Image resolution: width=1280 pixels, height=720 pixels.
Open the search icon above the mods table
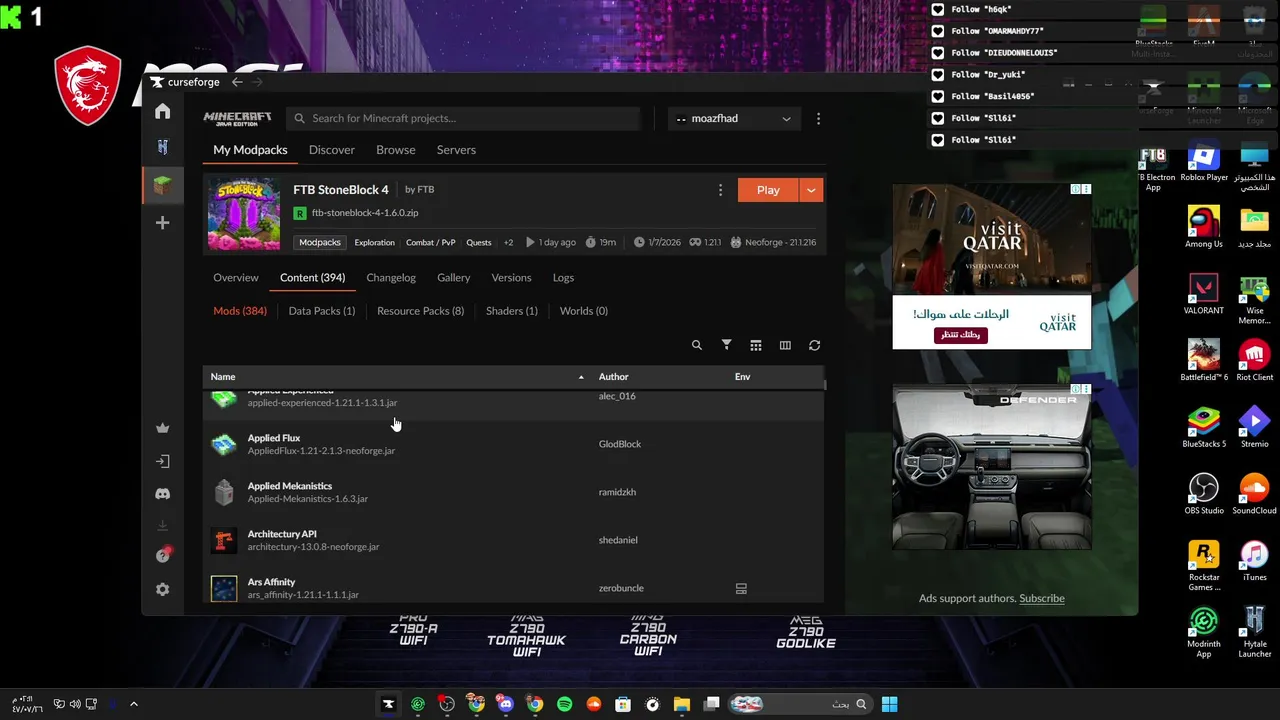pos(697,345)
